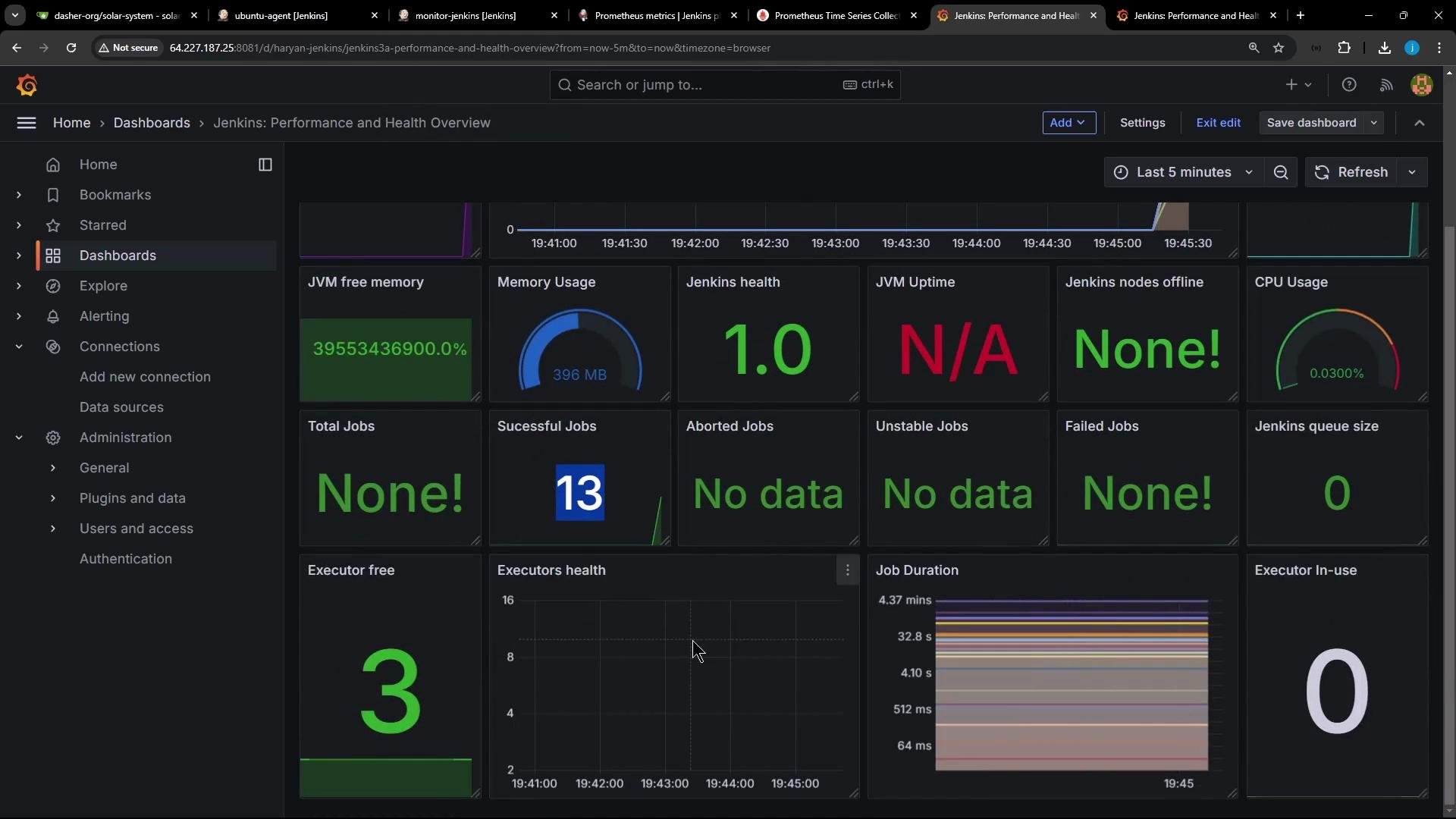Open Chrome three-dot menu
Viewport: 1456px width, 819px height.
coord(1439,48)
